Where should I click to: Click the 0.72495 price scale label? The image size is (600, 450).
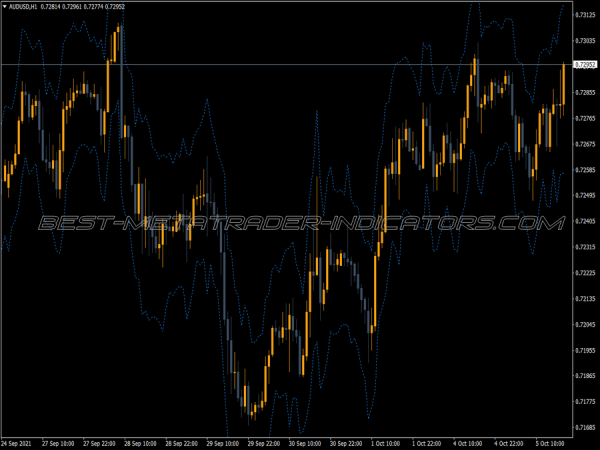pos(585,196)
